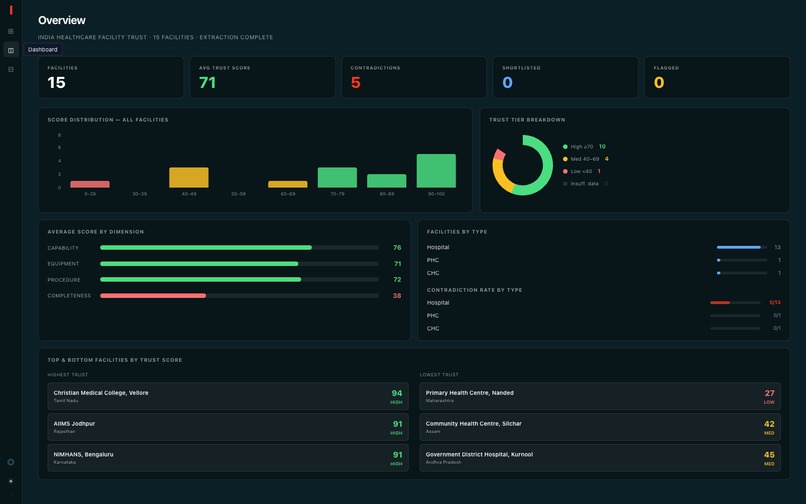Click the Dashboard tooltip label
Screen dimensions: 806x504
click(43, 50)
